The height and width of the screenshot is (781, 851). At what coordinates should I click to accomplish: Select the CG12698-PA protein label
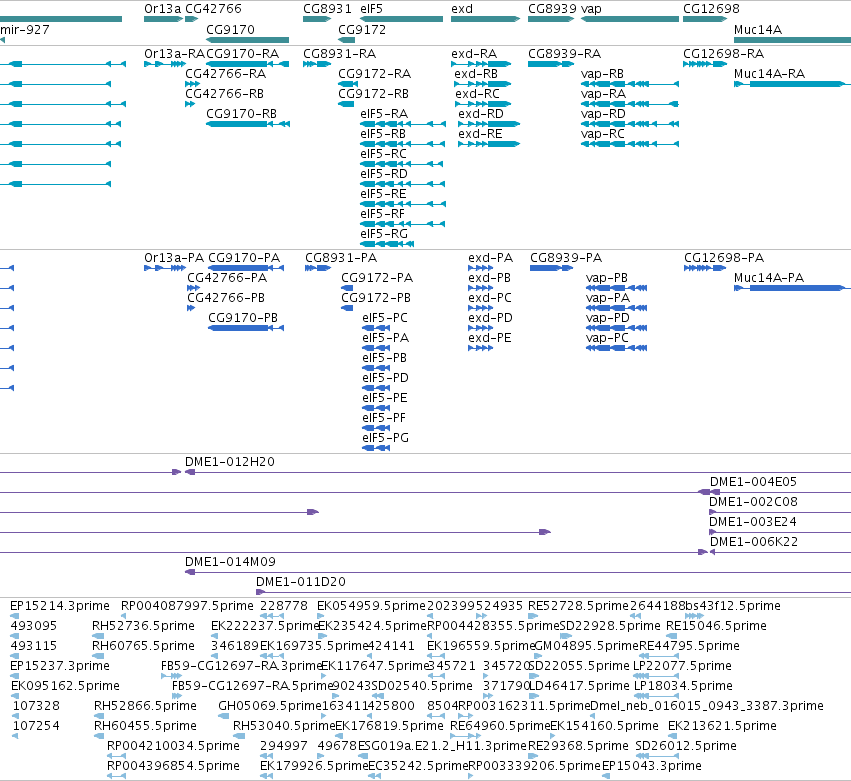click(724, 258)
